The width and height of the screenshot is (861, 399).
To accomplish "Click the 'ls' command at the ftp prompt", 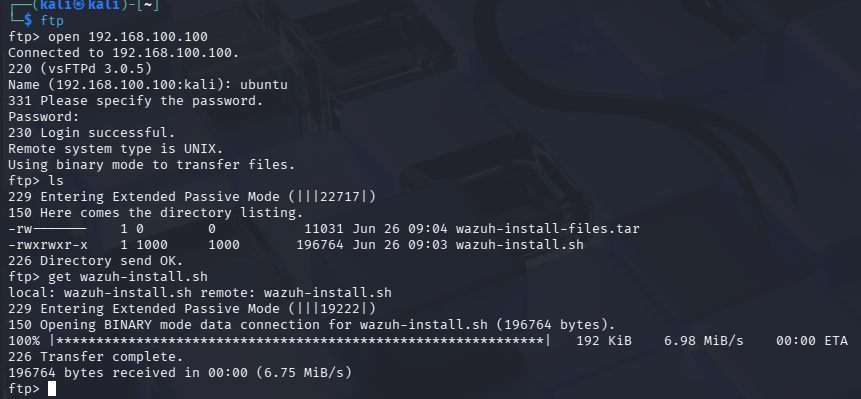I will (x=56, y=181).
